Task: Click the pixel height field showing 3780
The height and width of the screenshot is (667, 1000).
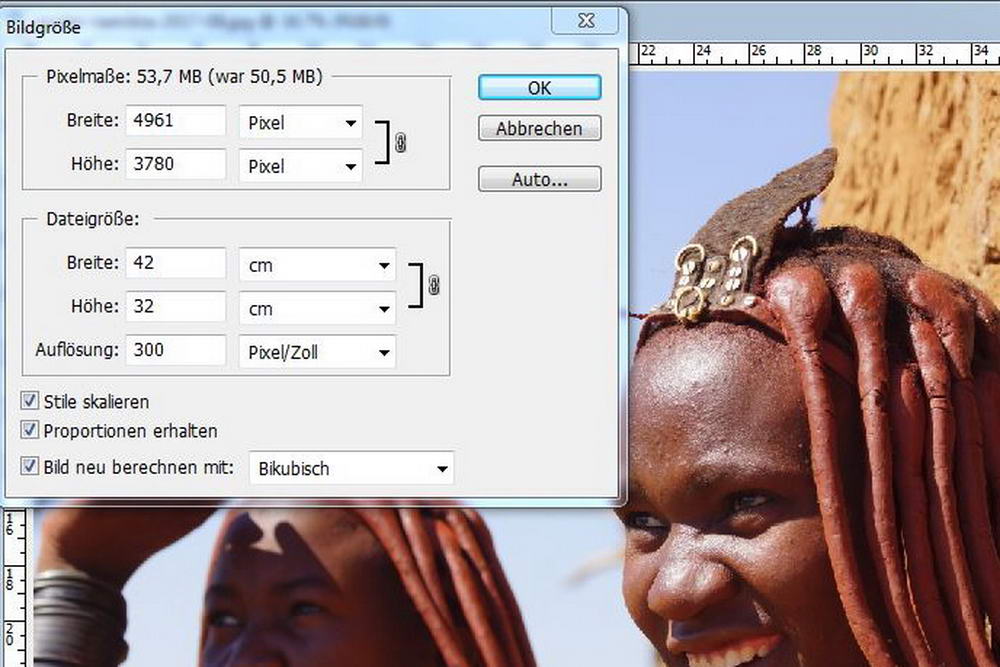Action: 176,164
